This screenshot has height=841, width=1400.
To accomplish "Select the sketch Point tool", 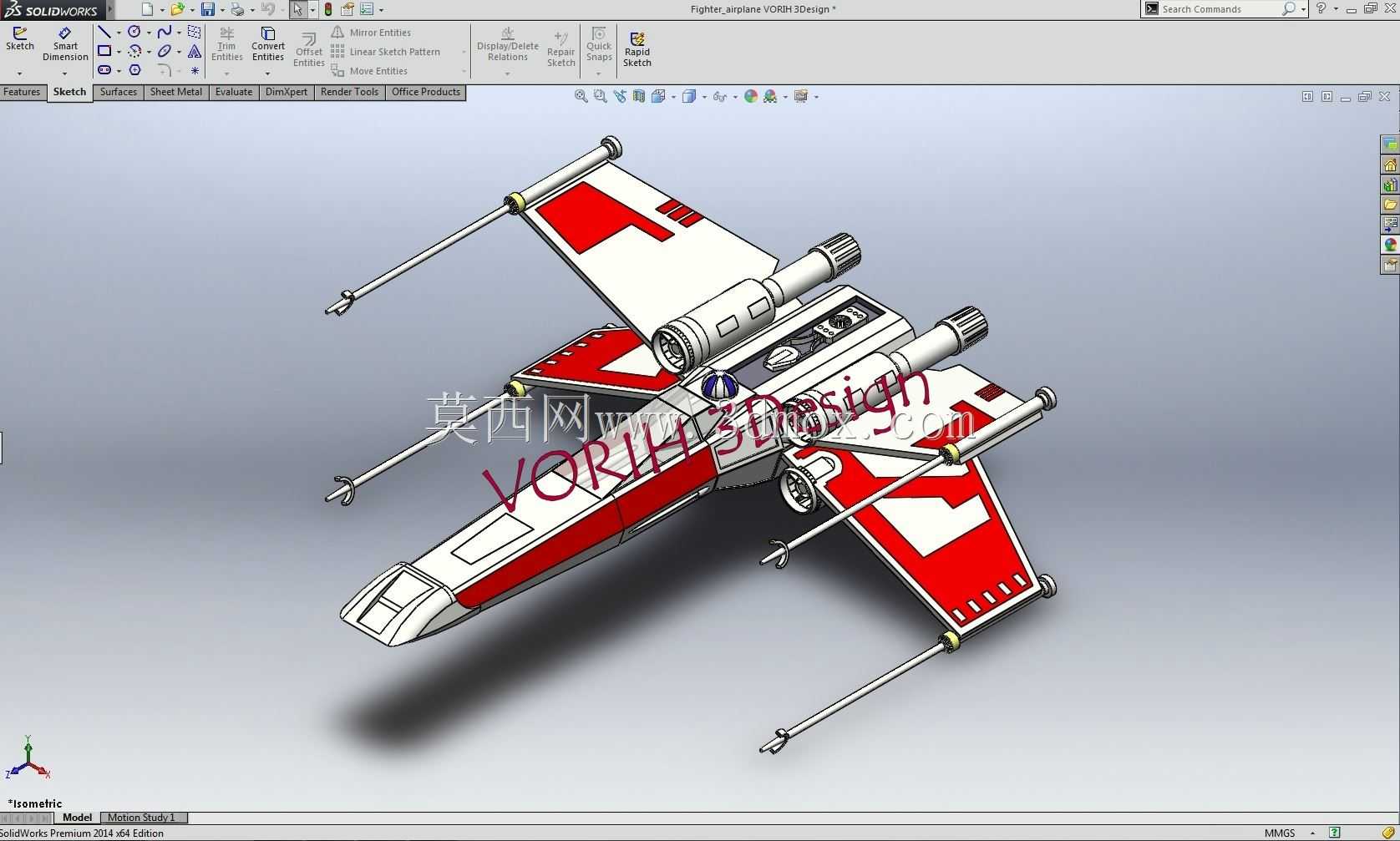I will (x=195, y=71).
